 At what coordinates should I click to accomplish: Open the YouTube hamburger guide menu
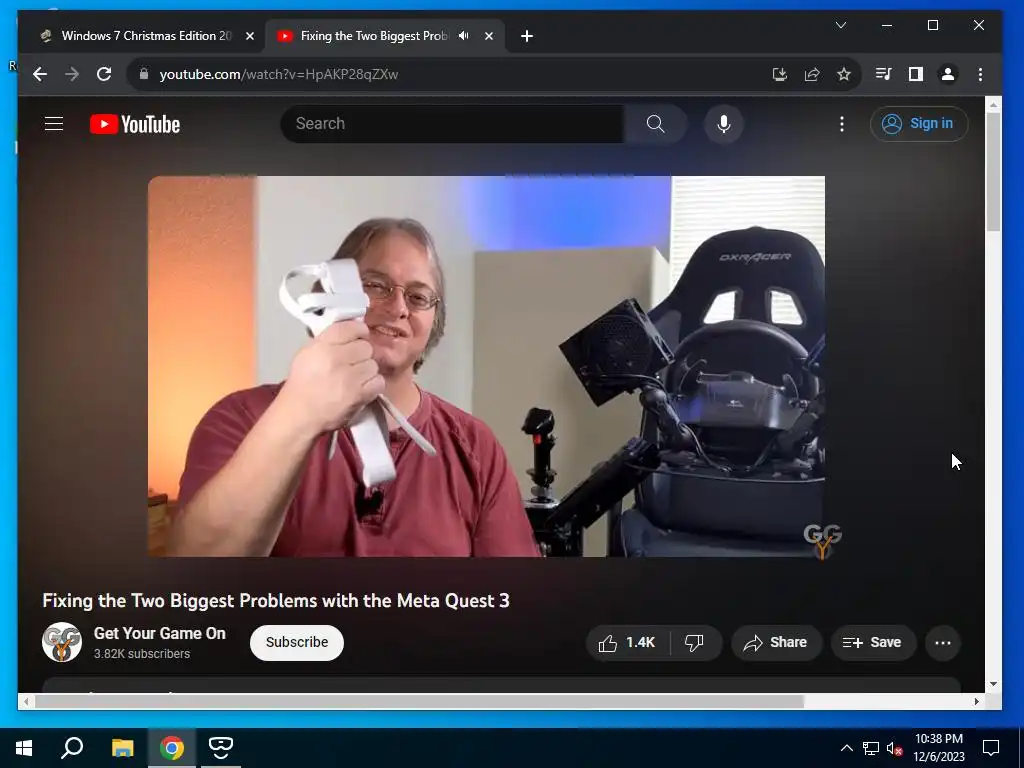(x=54, y=123)
